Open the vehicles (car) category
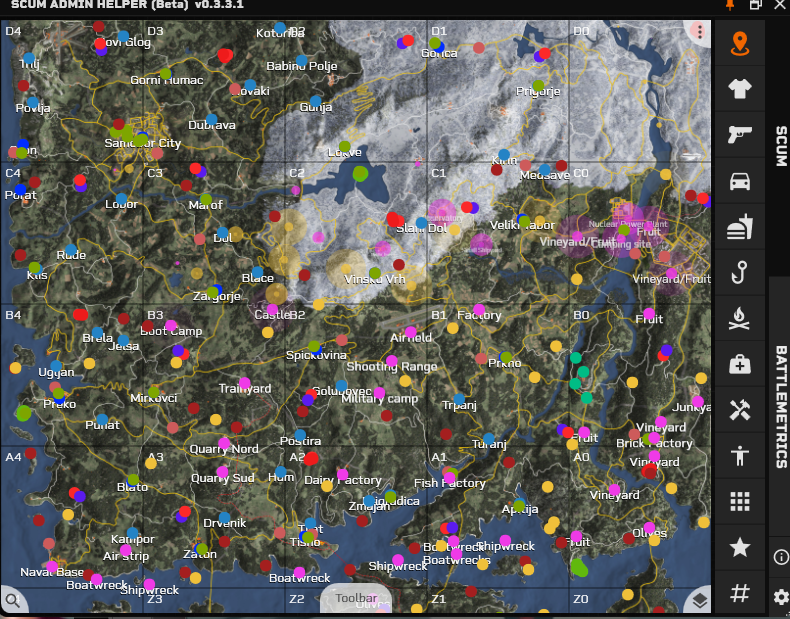Image resolution: width=790 pixels, height=619 pixels. 740,181
